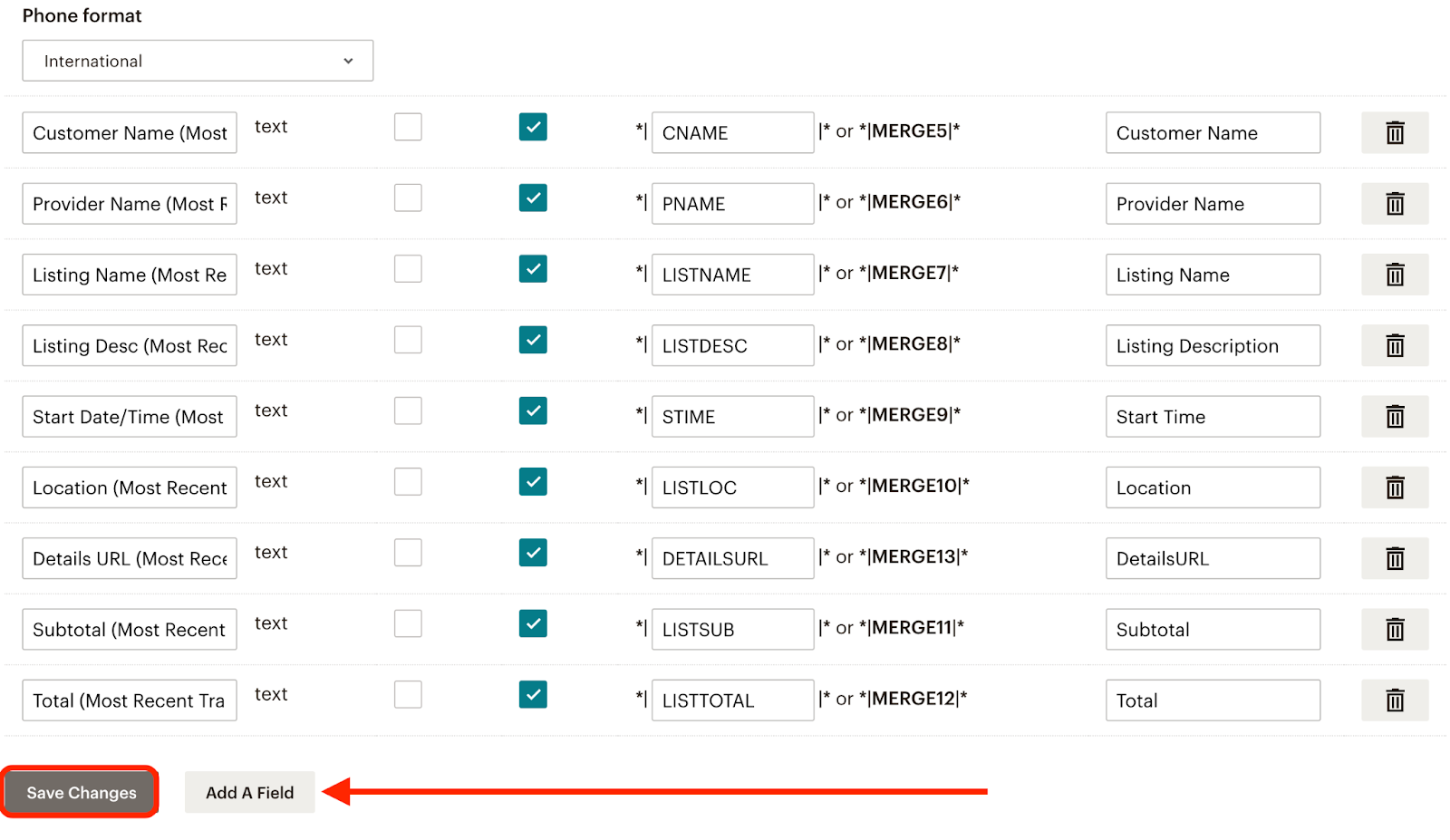Edit the Listing Name default value field
The image size is (1450, 840).
[1213, 275]
